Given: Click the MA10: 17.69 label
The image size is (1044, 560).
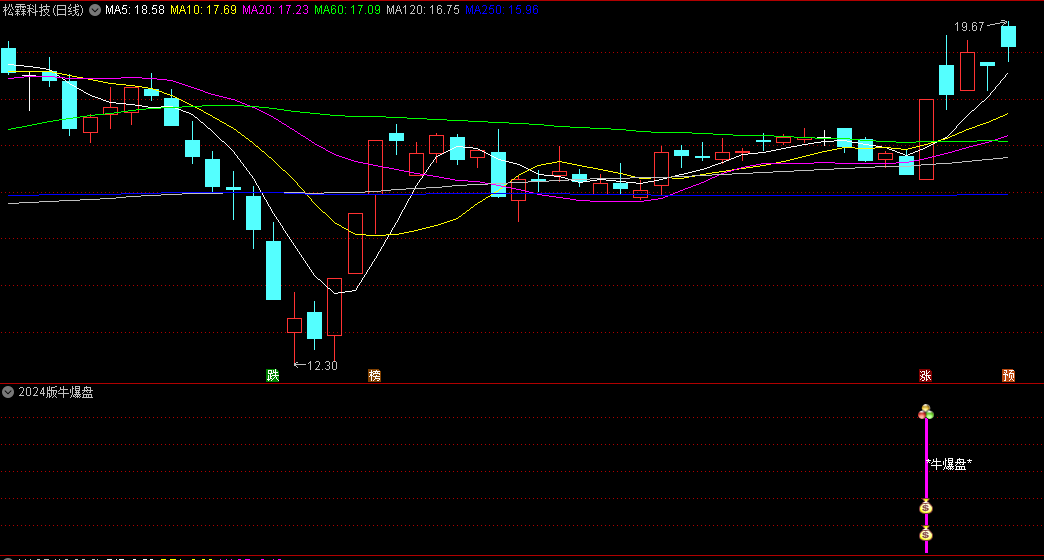Looking at the screenshot, I should pos(203,10).
